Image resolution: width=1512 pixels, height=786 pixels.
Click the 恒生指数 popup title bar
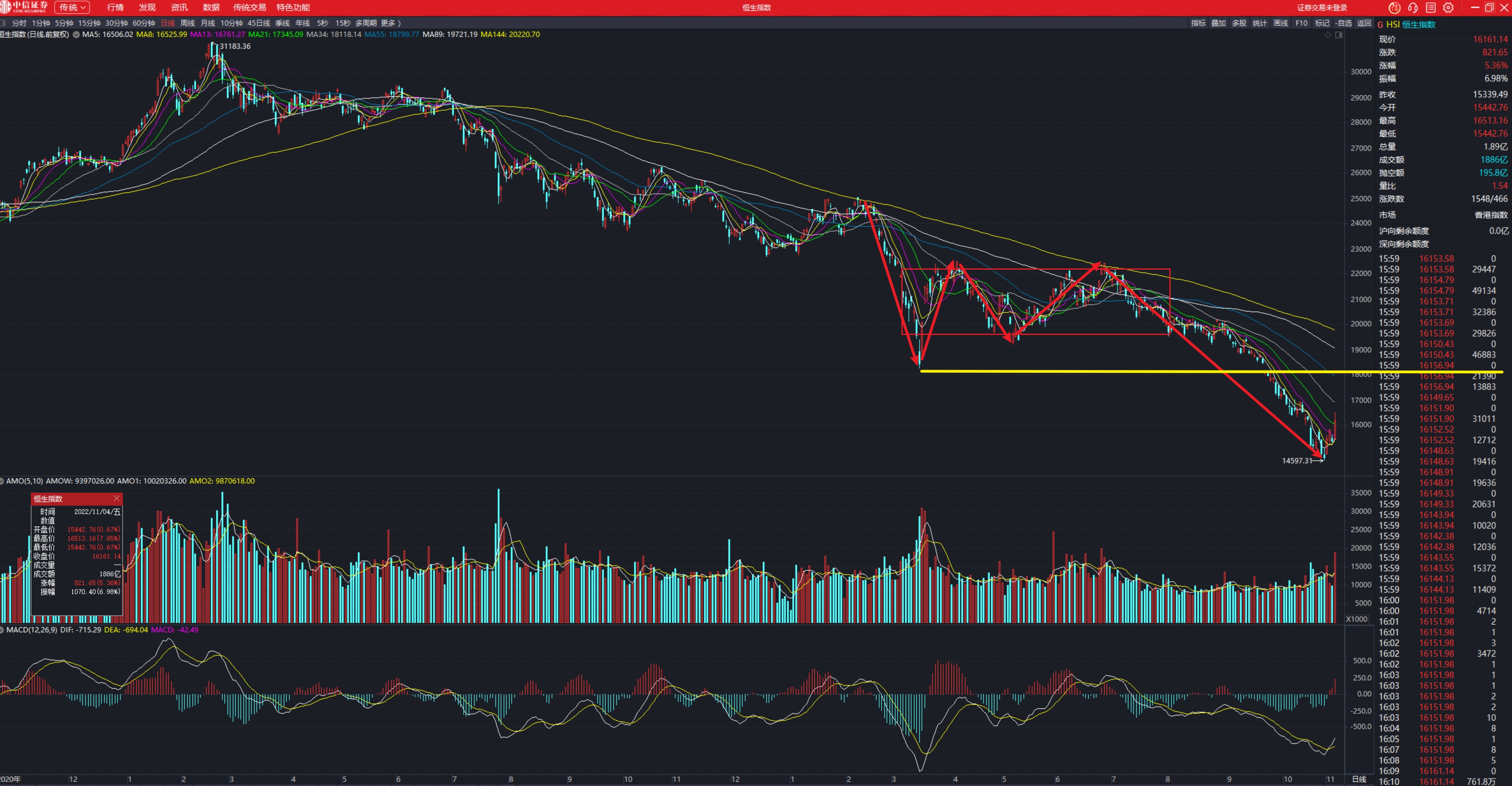tap(76, 499)
